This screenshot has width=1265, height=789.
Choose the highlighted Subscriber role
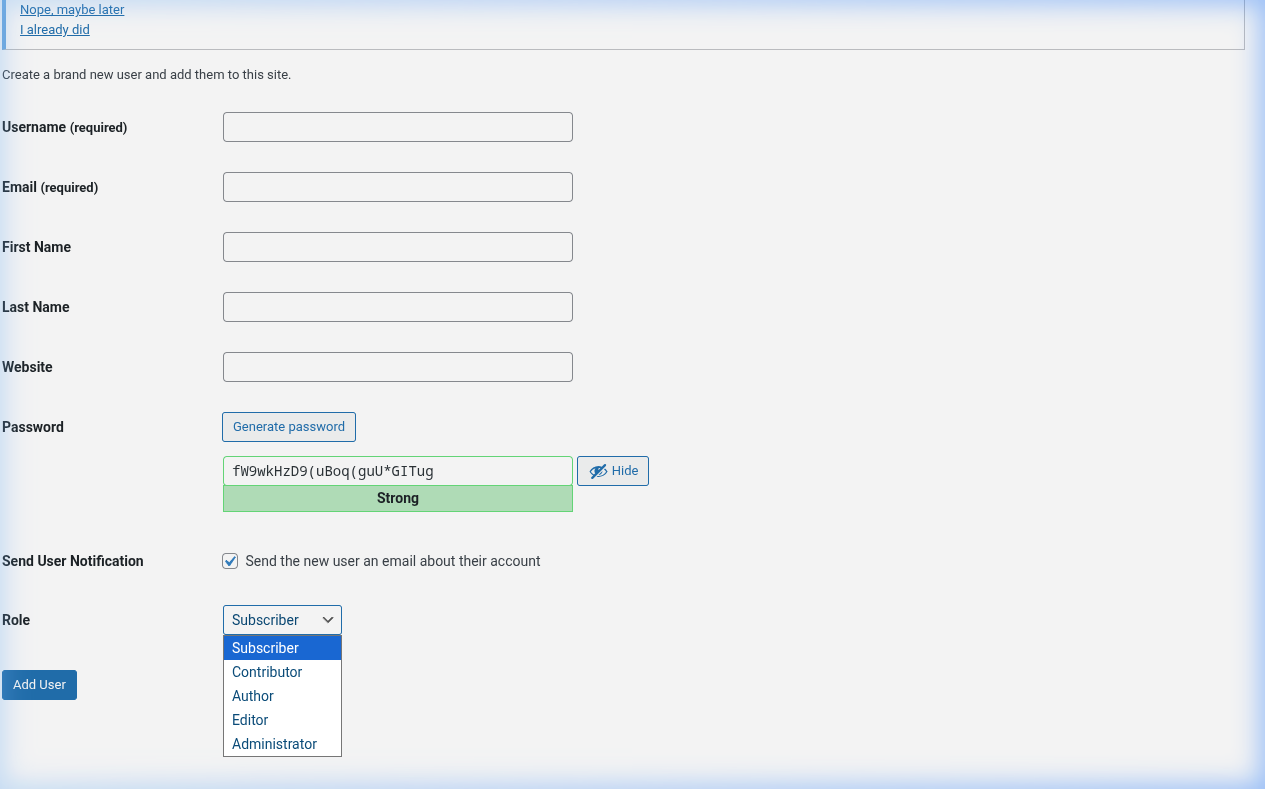[x=265, y=647]
